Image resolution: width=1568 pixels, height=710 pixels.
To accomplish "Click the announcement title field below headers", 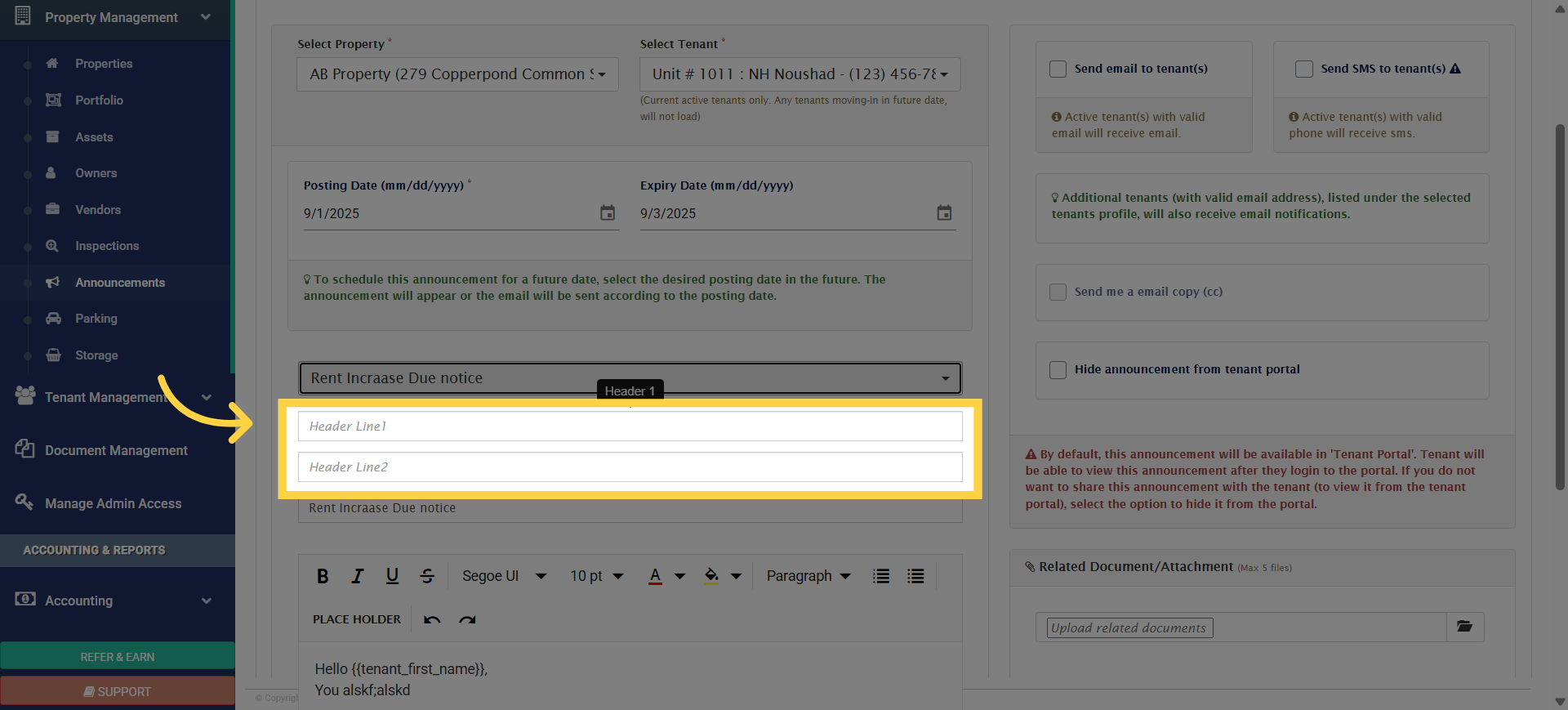I will pos(630,508).
